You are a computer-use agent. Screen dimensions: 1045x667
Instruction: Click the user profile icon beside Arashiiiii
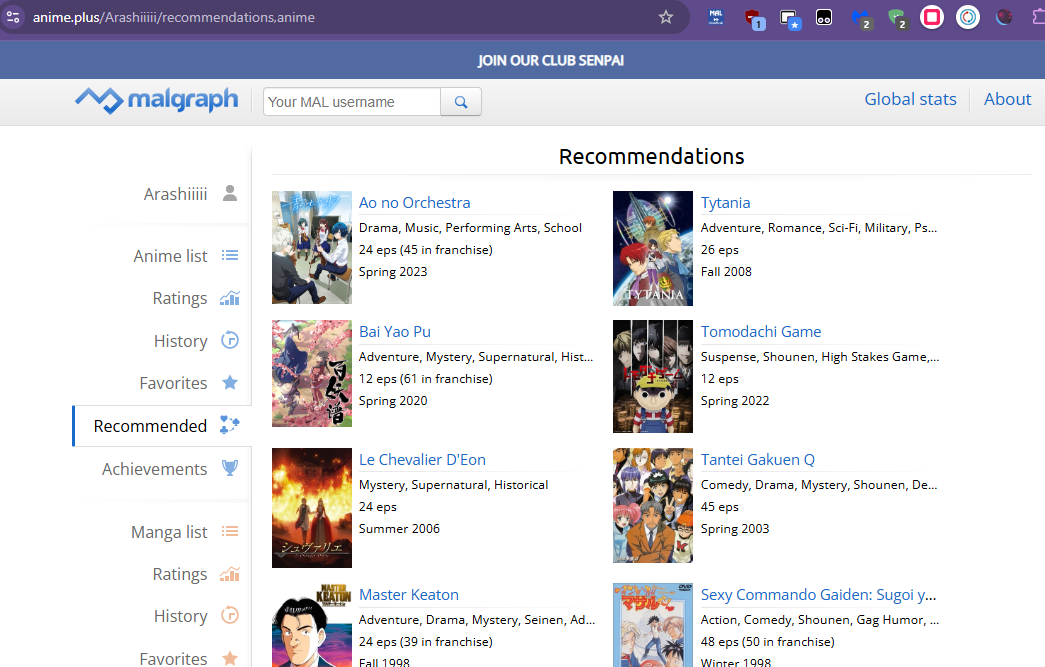230,193
